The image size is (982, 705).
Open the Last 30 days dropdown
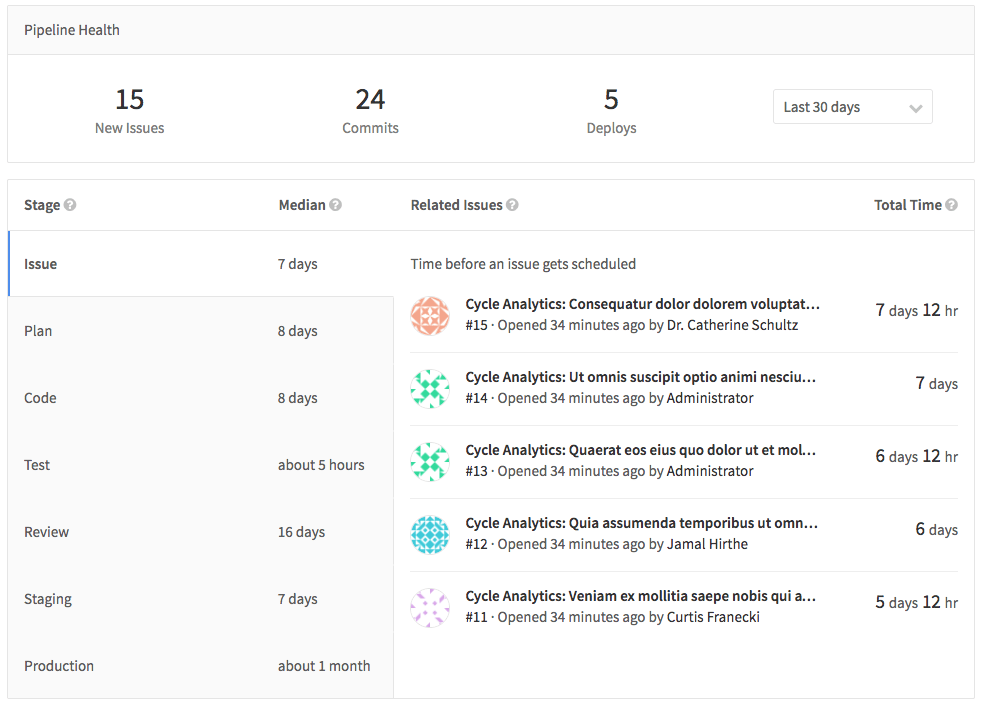point(852,106)
